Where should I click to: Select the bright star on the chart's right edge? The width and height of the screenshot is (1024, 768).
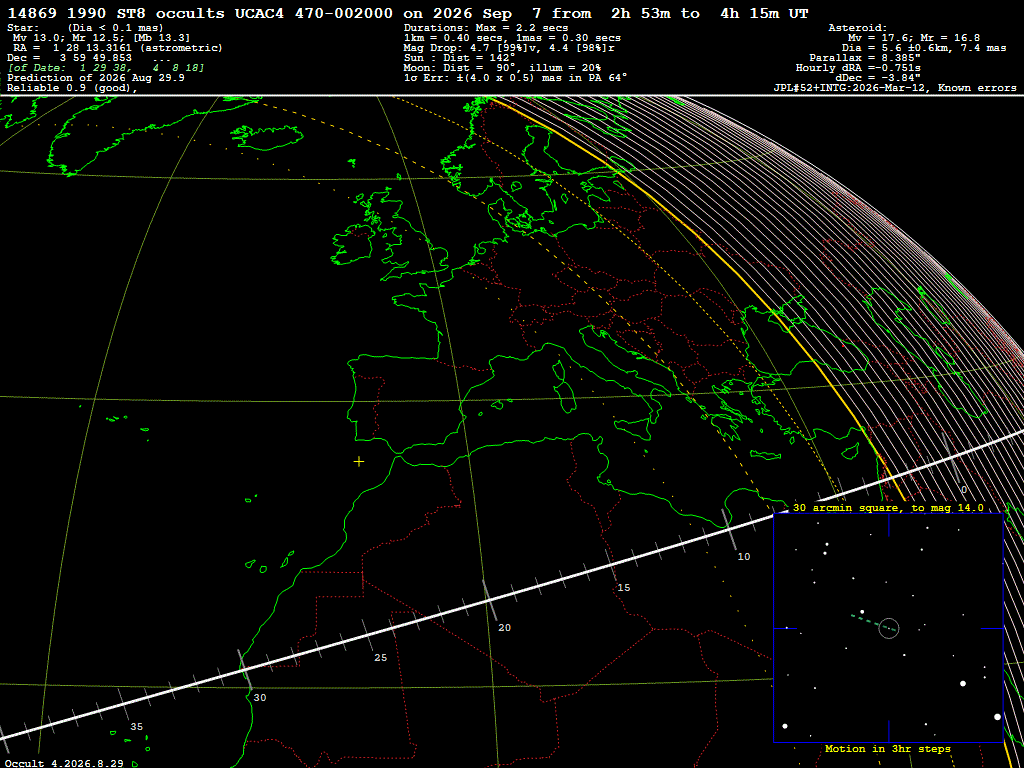click(997, 716)
